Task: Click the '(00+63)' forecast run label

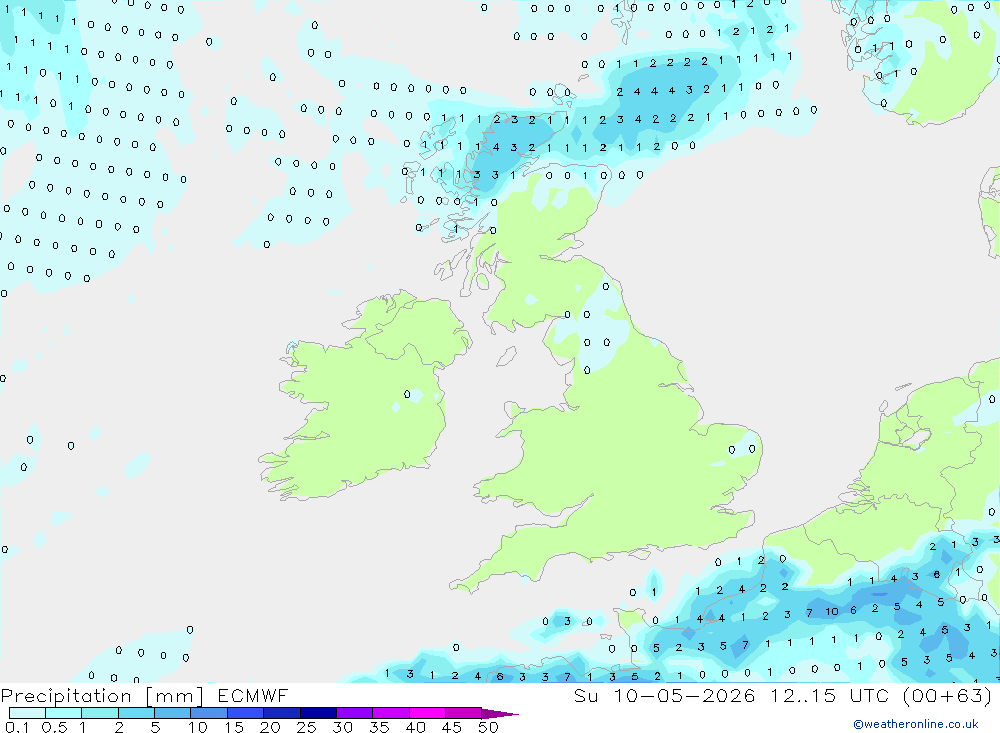Action: point(947,696)
